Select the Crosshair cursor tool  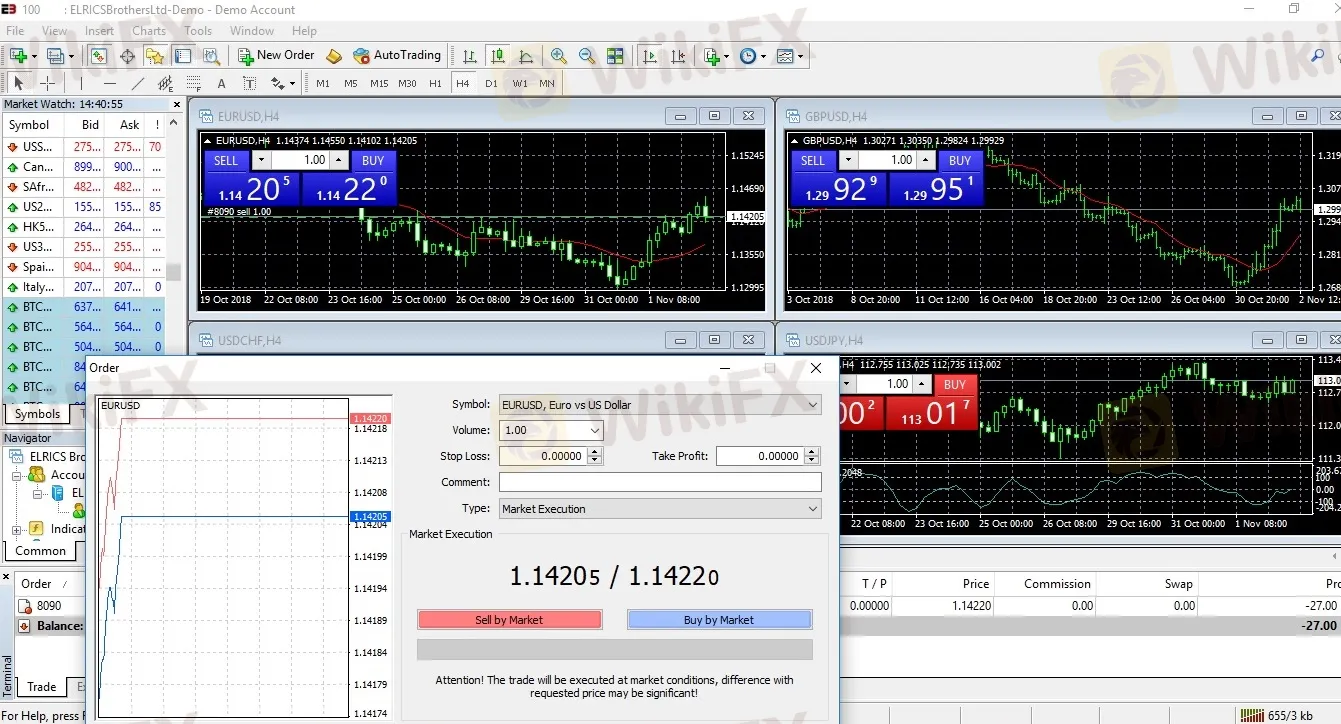coord(47,83)
